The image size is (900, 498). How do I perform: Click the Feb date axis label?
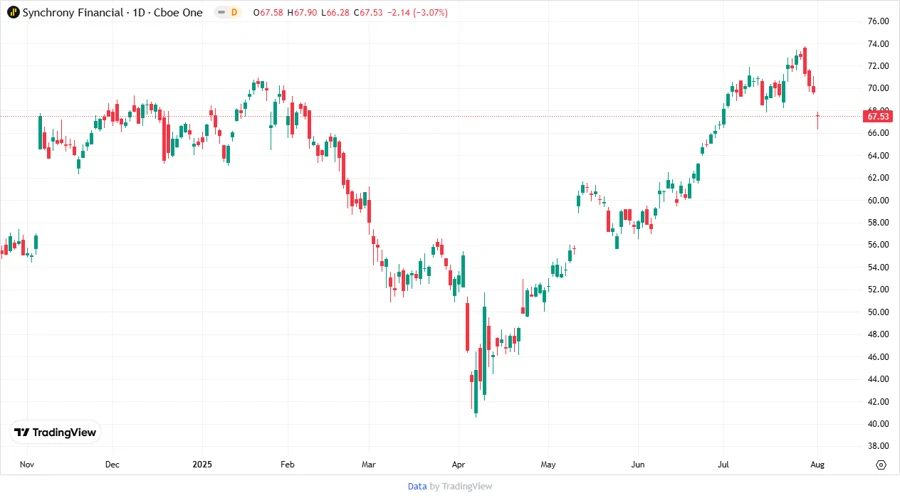coord(287,464)
